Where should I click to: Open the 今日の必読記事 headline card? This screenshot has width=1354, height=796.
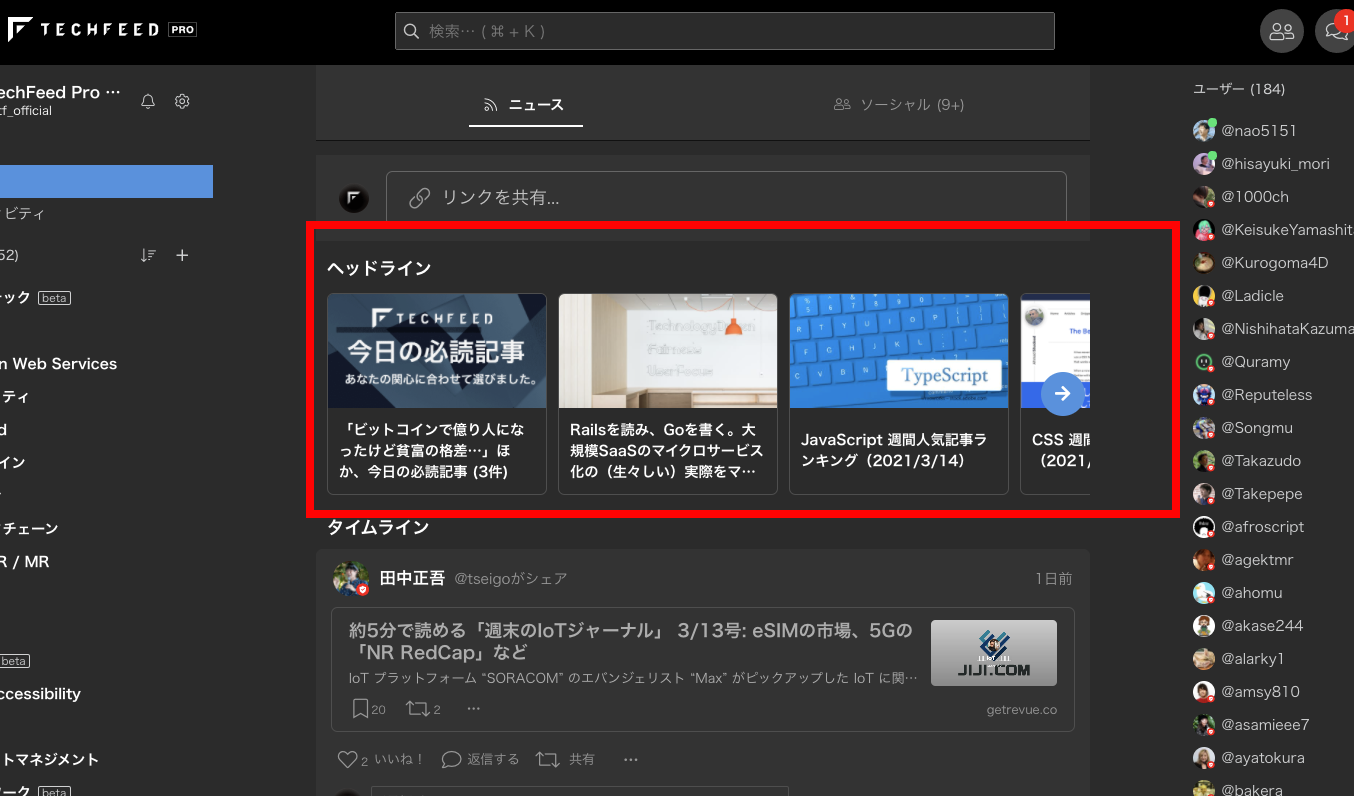point(437,394)
